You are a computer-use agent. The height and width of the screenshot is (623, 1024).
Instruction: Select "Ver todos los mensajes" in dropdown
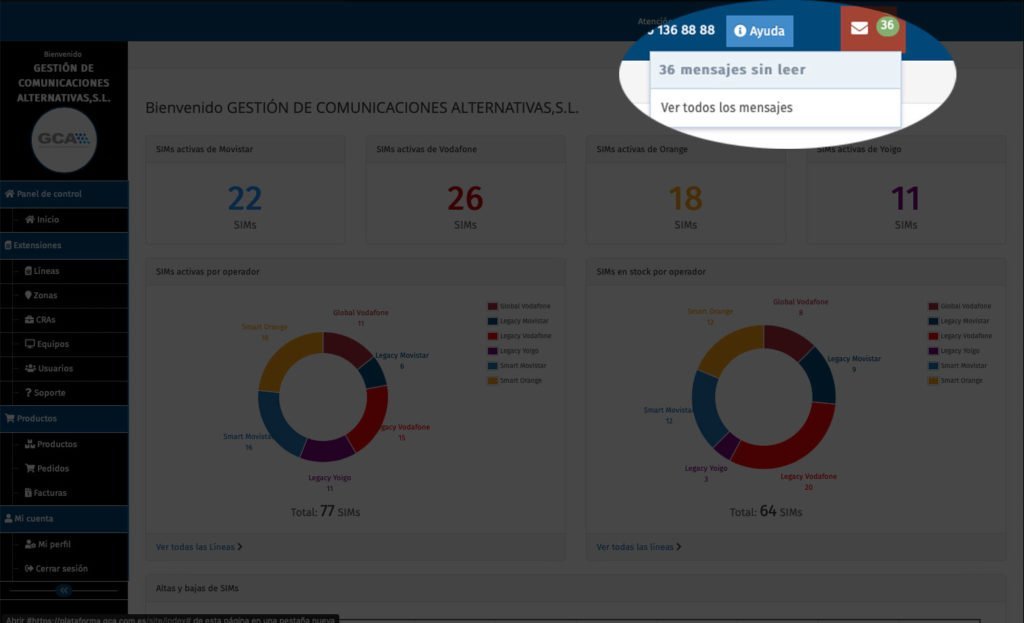pyautogui.click(x=726, y=108)
